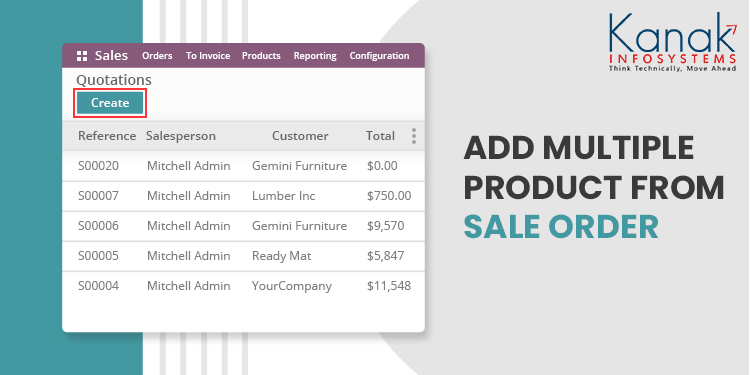Open quotation S00020 row
Viewport: 750px width, 375px height.
coord(243,166)
